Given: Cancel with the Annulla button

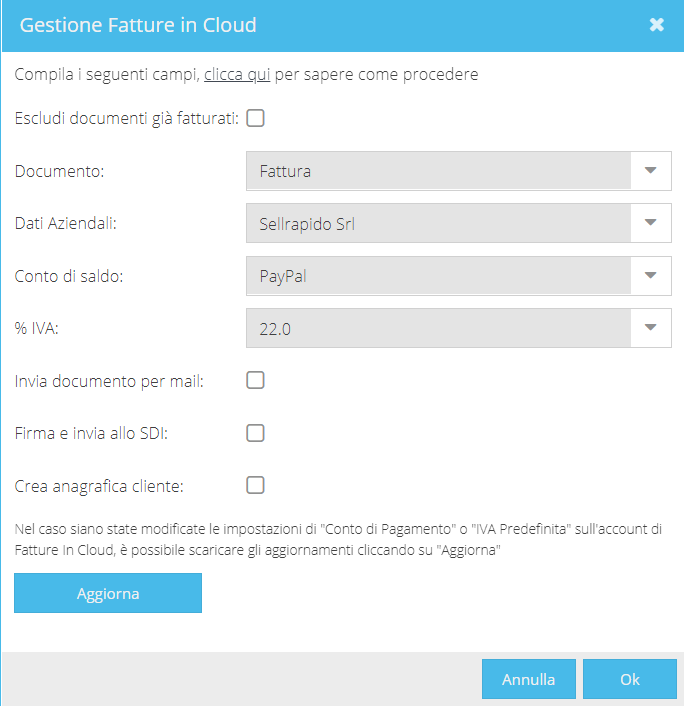Looking at the screenshot, I should [529, 679].
